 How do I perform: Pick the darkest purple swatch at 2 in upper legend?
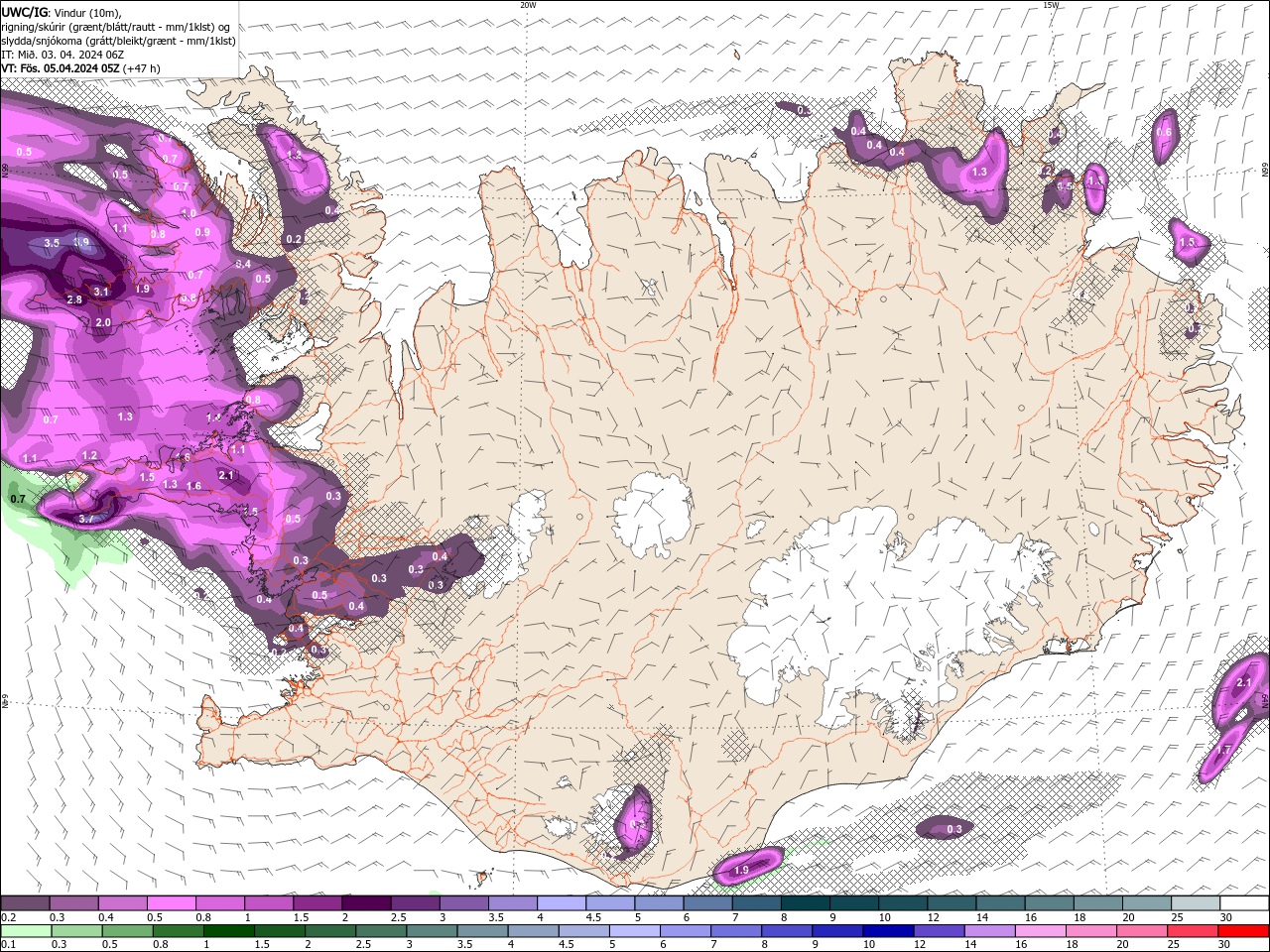click(366, 903)
